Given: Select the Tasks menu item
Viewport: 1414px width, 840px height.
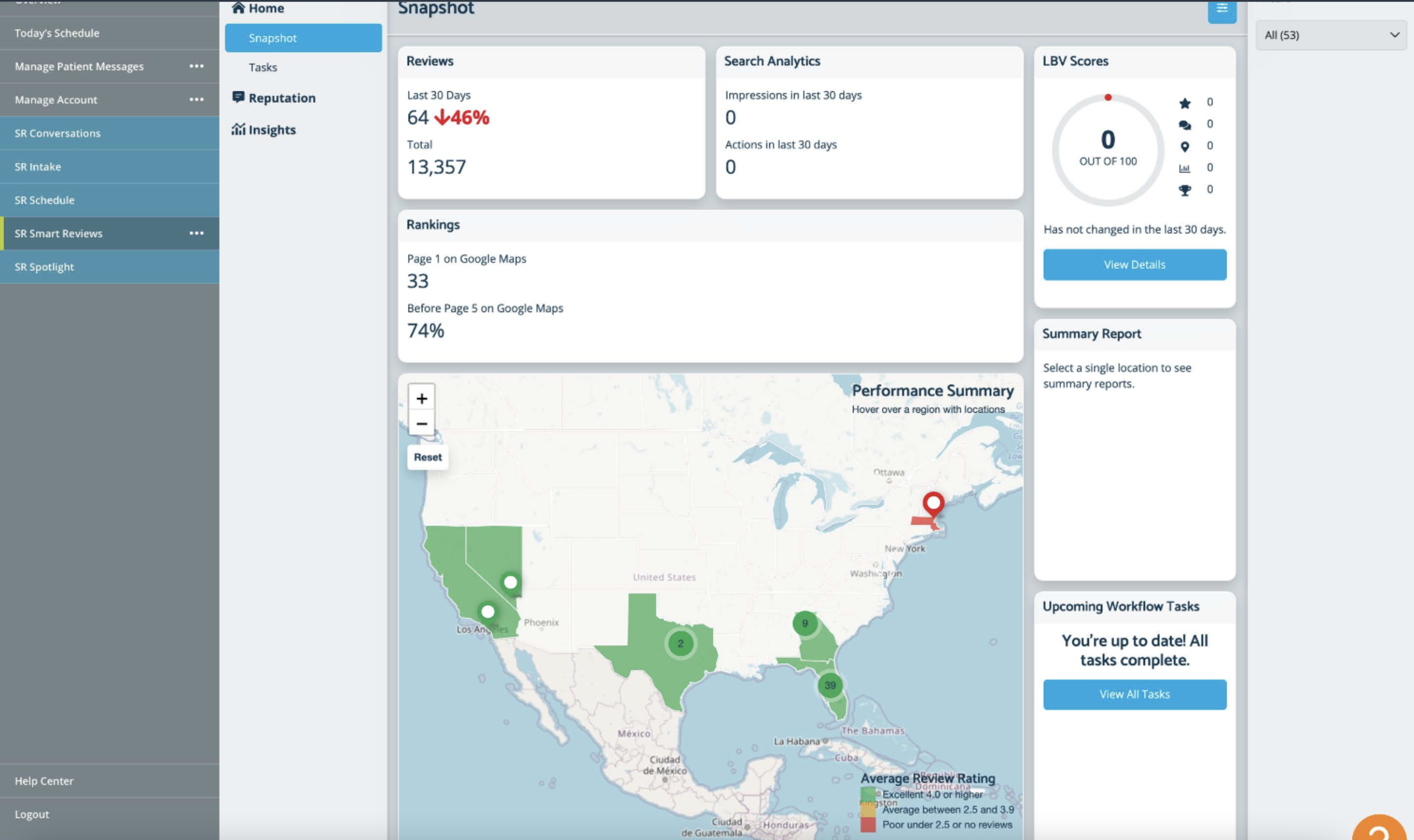Looking at the screenshot, I should [x=263, y=67].
